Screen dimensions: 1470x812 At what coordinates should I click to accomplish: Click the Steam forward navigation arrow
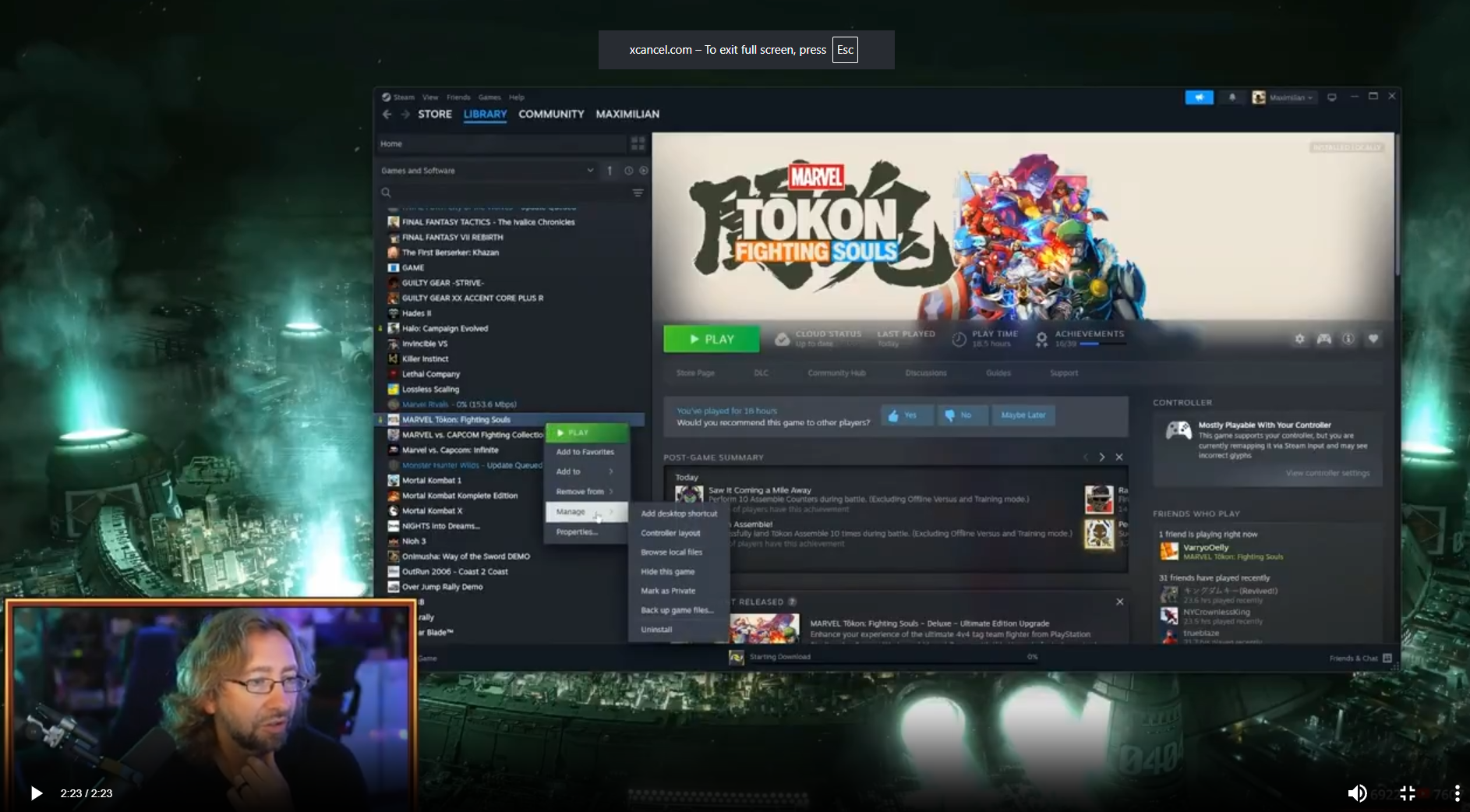point(405,114)
